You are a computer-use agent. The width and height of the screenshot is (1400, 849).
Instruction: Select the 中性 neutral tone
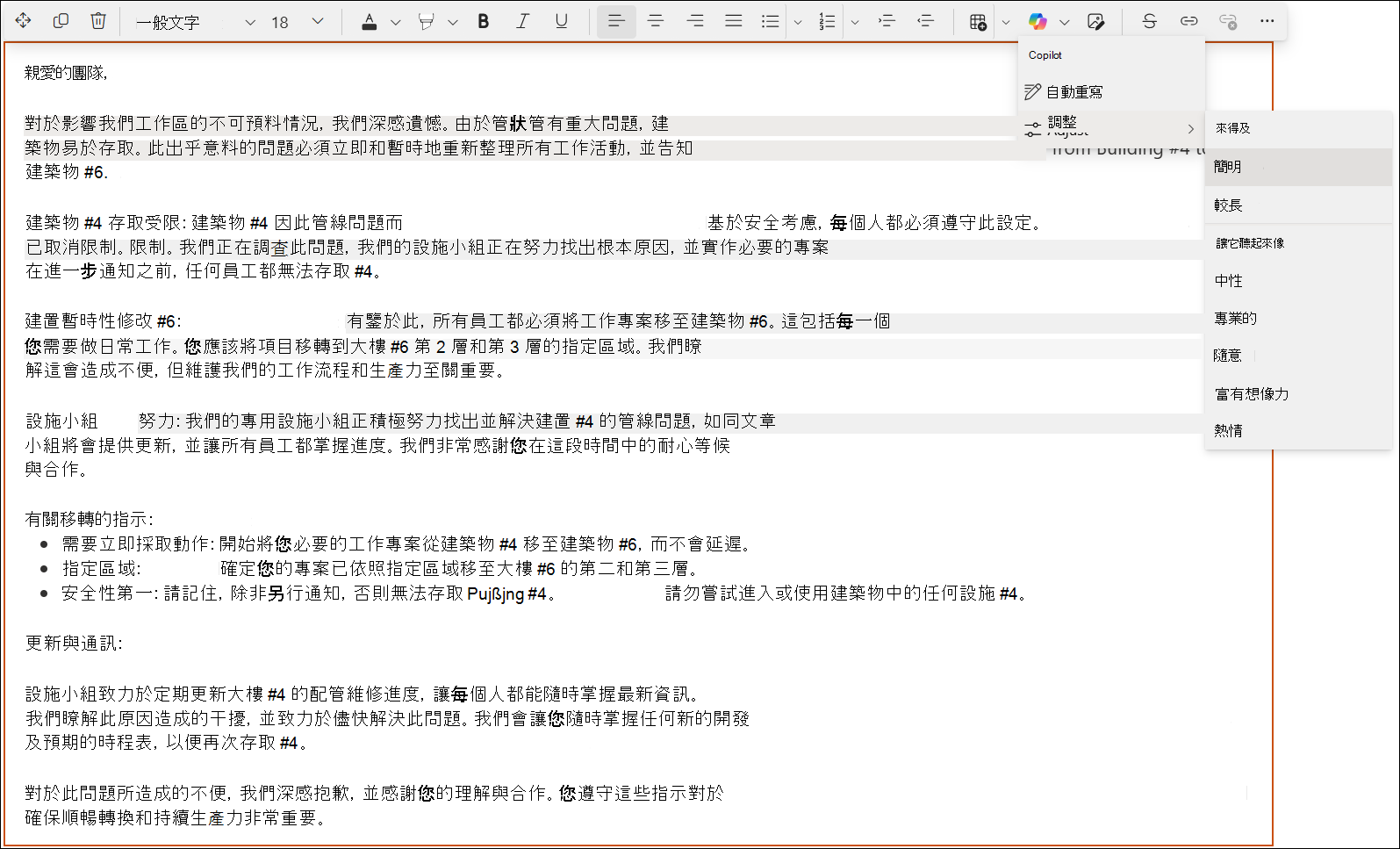tap(1298, 281)
